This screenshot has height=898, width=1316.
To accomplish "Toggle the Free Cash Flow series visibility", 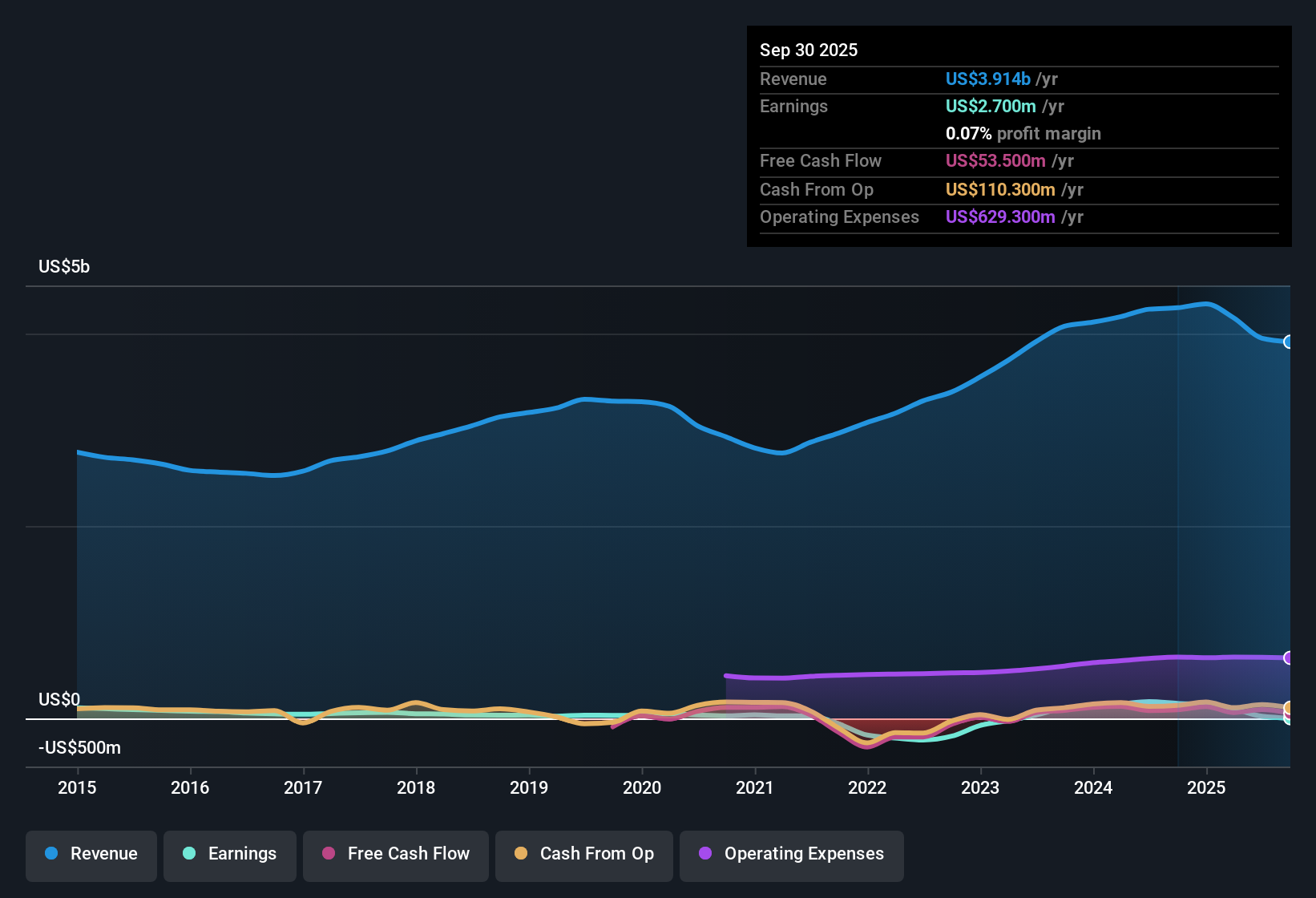I will pyautogui.click(x=395, y=854).
